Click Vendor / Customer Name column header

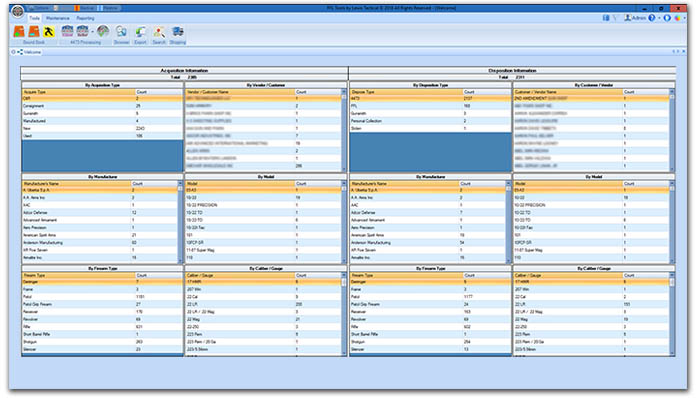coord(240,91)
